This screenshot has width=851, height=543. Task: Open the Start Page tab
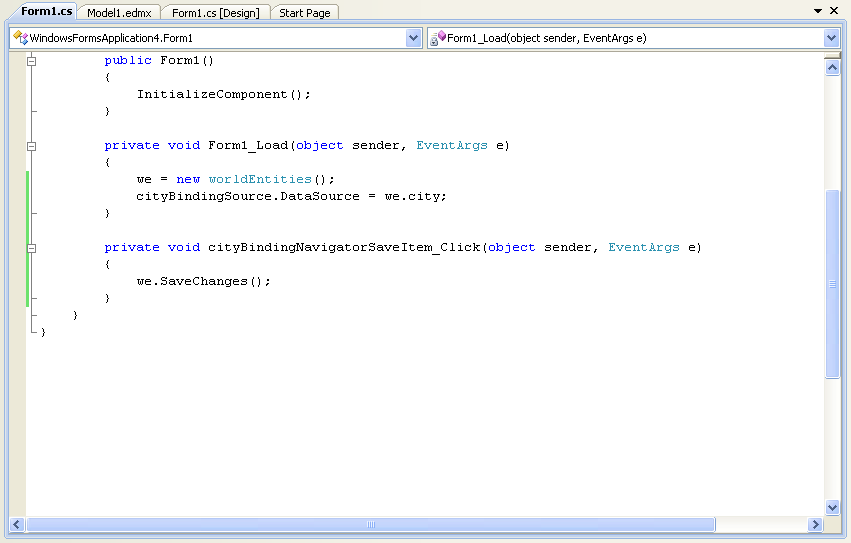click(305, 12)
